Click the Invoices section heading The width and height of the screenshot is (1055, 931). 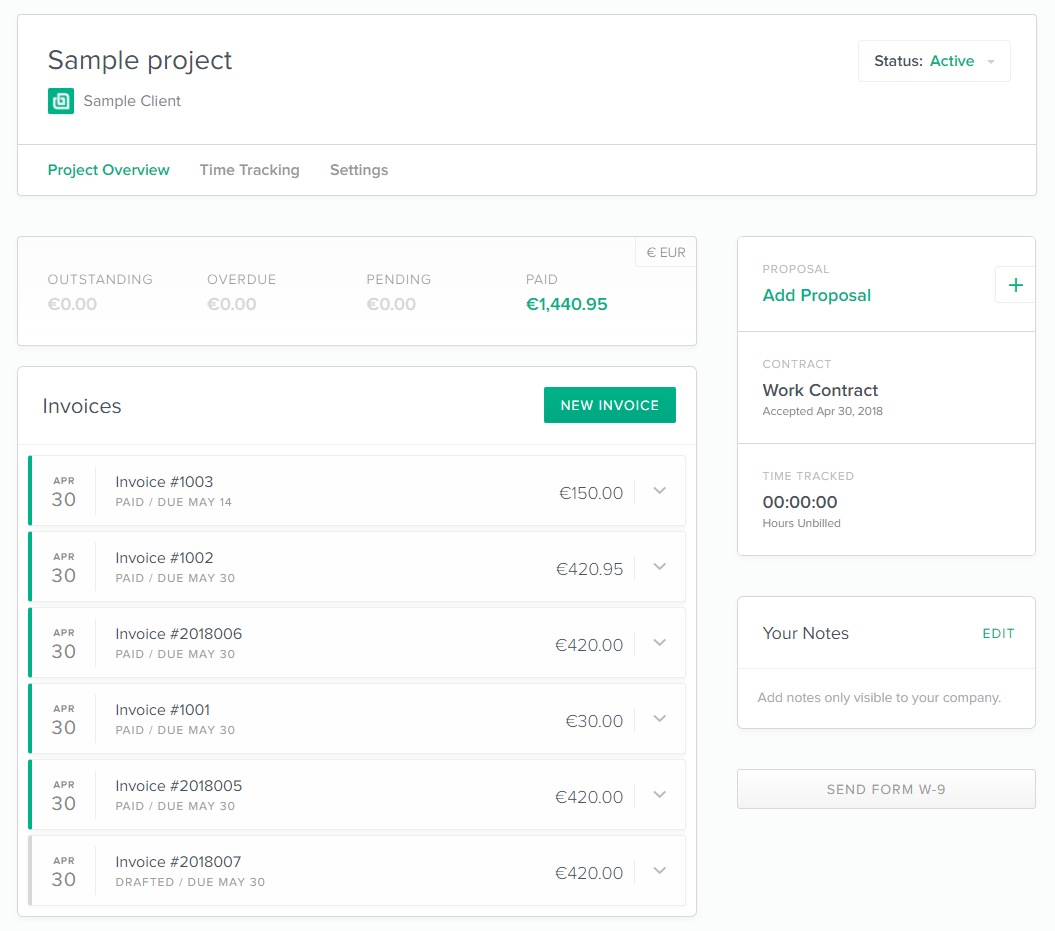click(82, 406)
